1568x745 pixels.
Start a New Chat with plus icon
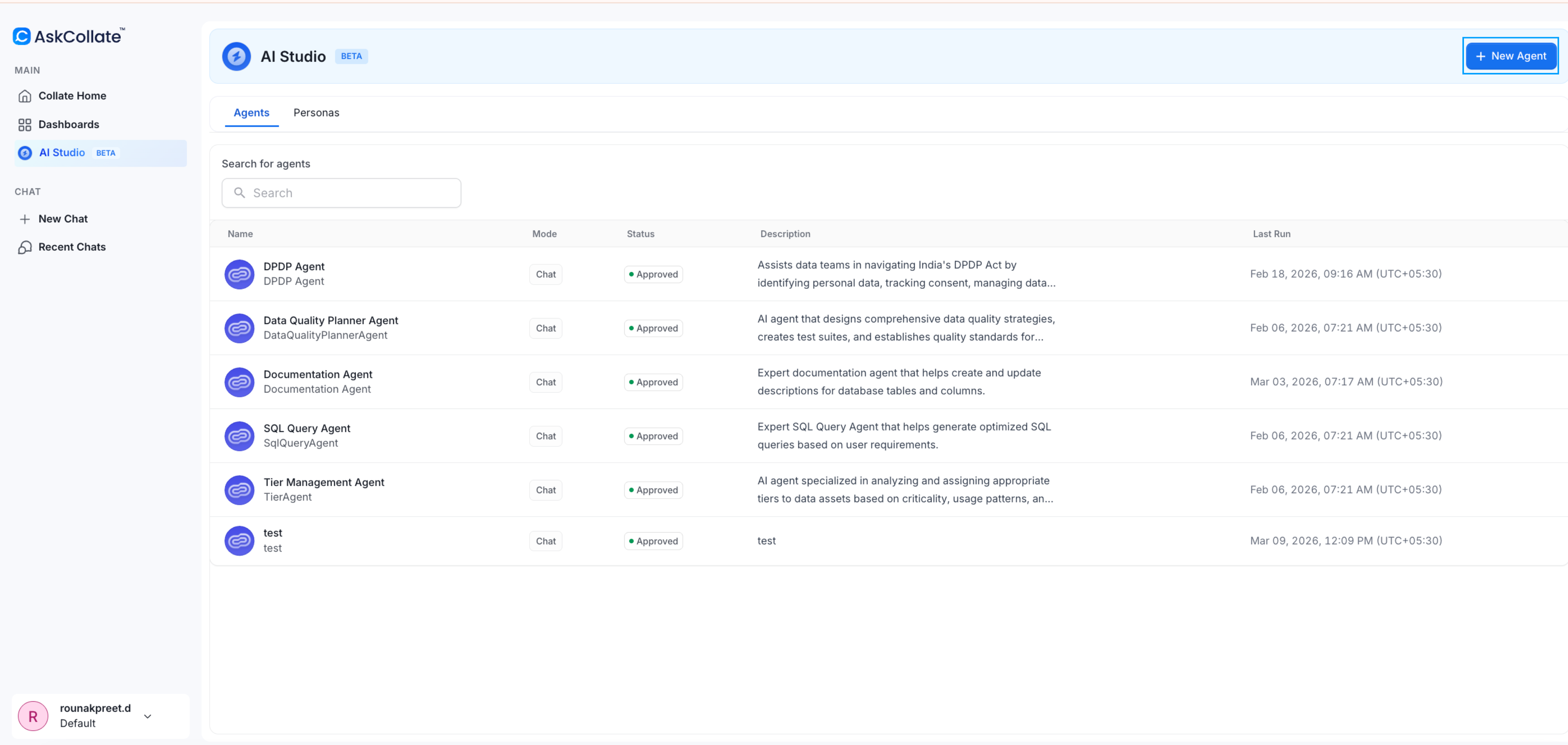24,219
